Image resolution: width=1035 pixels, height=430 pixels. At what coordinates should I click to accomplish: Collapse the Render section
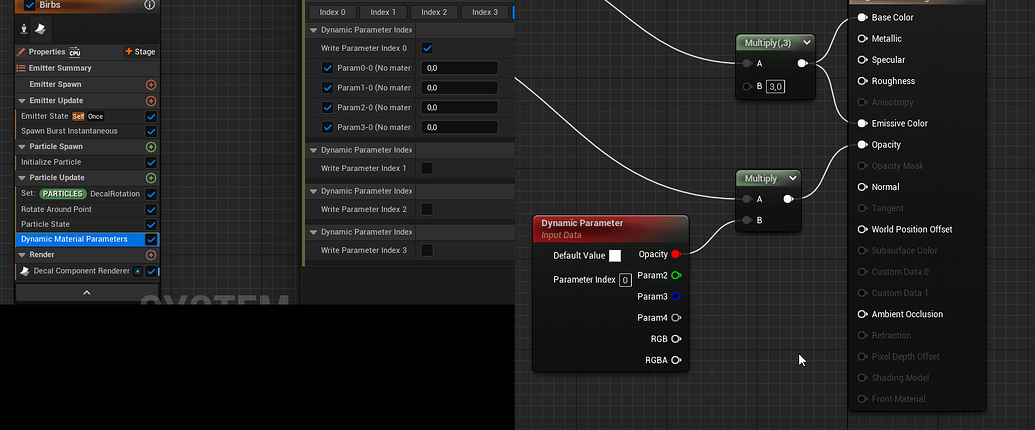click(22, 255)
